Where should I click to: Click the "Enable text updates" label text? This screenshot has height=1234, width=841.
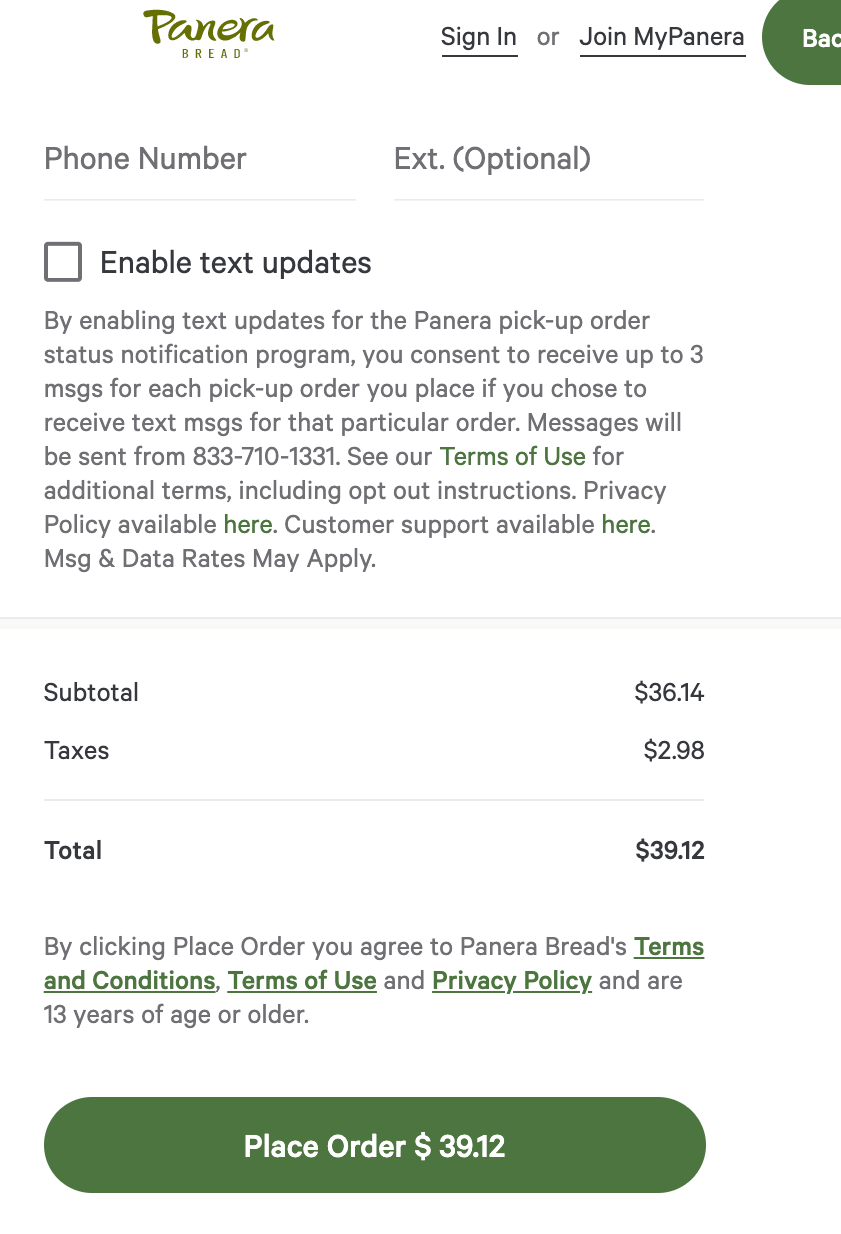236,263
